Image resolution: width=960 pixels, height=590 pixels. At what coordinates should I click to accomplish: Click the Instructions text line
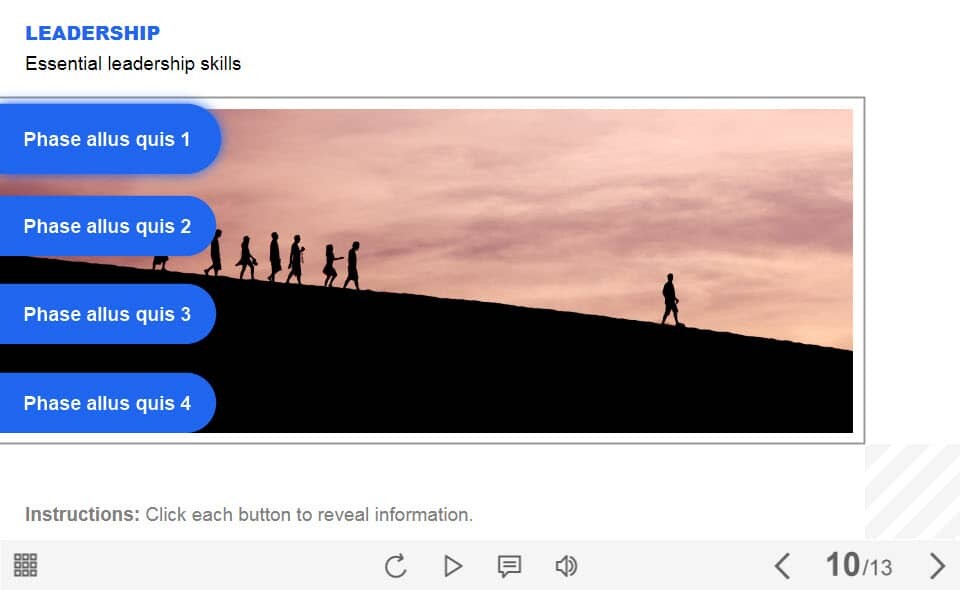click(249, 515)
